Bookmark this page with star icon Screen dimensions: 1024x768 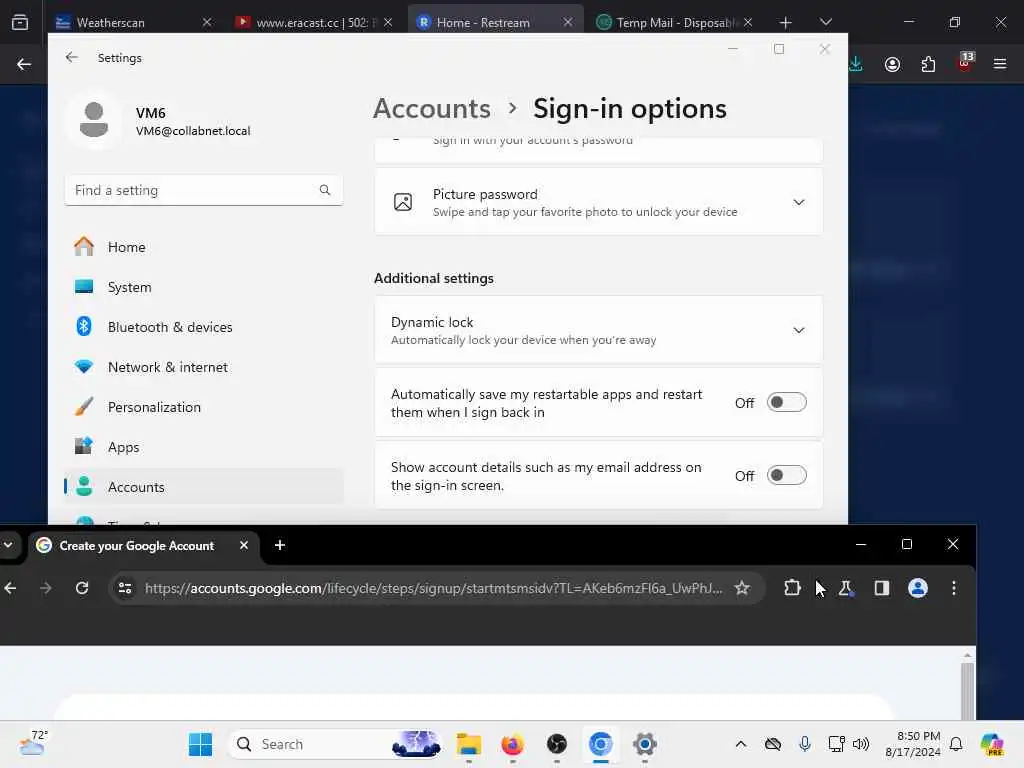[742, 588]
